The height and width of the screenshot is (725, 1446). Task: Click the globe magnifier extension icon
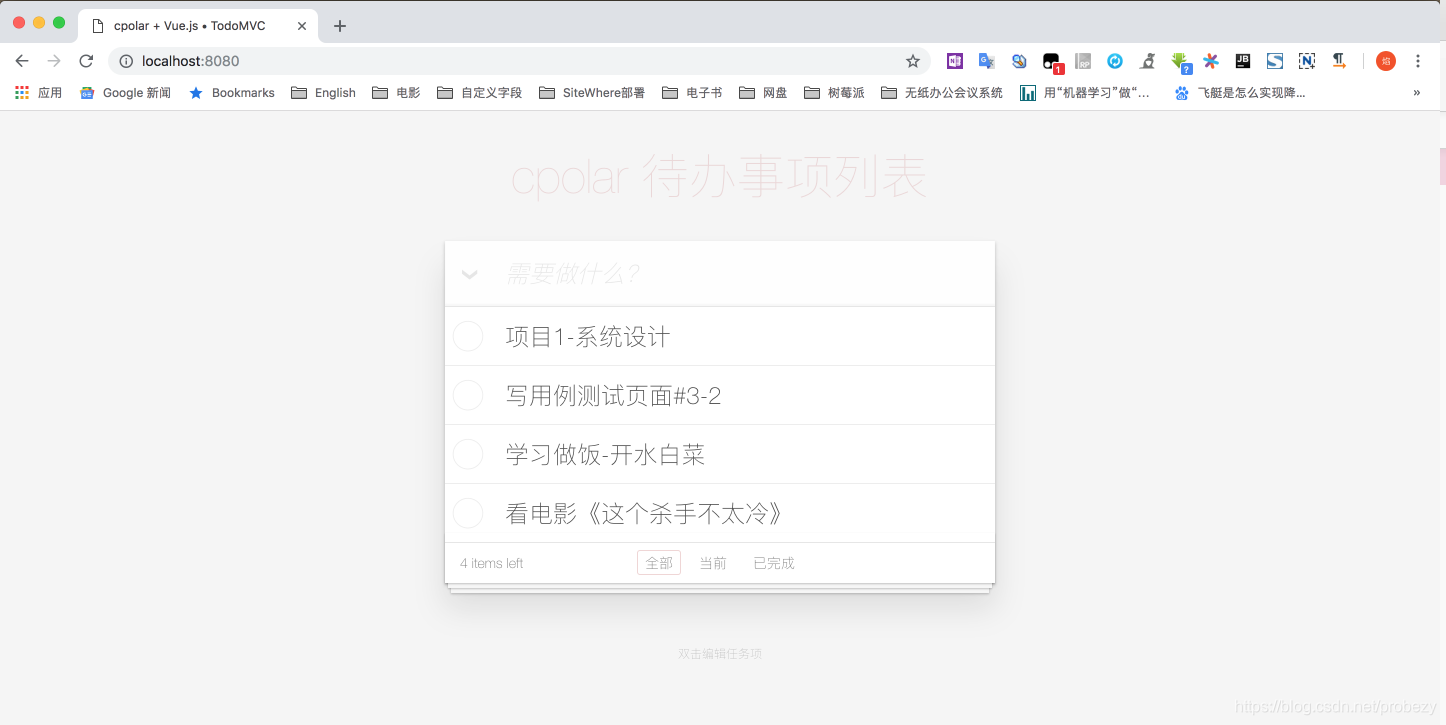(x=1019, y=61)
